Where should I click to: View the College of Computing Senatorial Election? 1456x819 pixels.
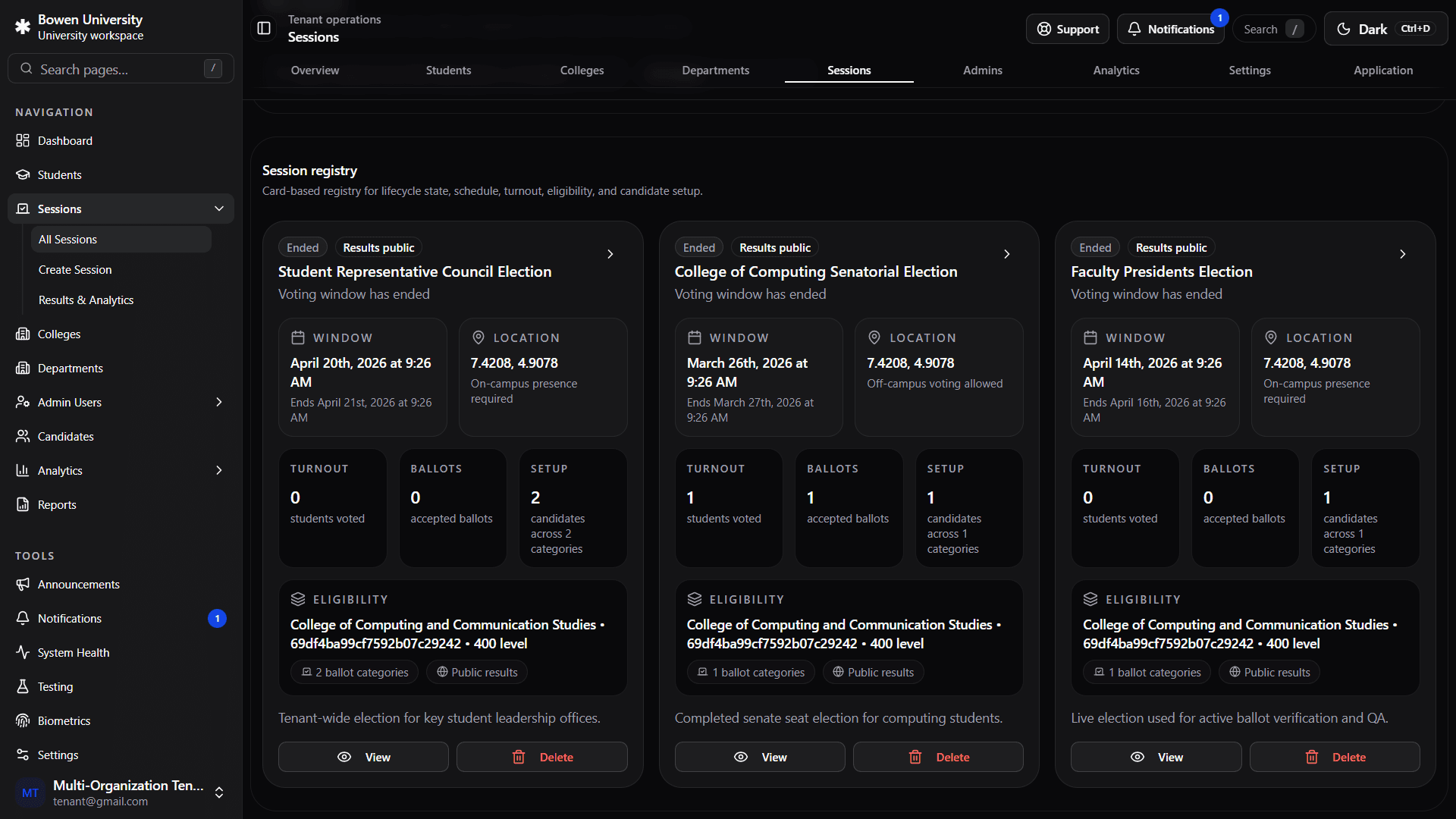tap(760, 757)
